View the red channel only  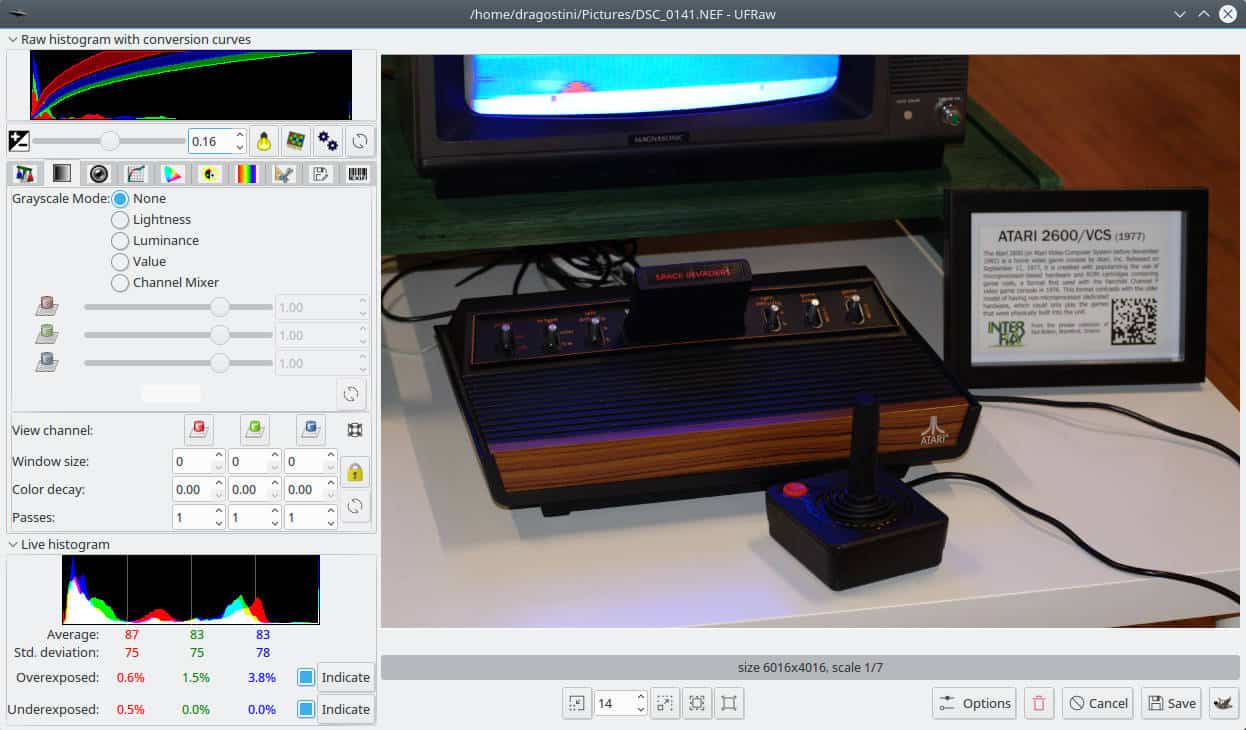(x=199, y=430)
